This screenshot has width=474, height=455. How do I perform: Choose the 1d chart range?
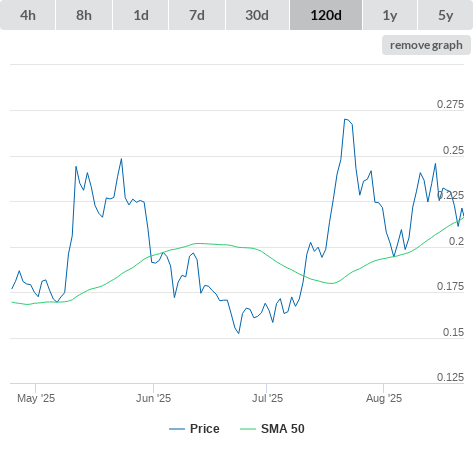tap(141, 15)
